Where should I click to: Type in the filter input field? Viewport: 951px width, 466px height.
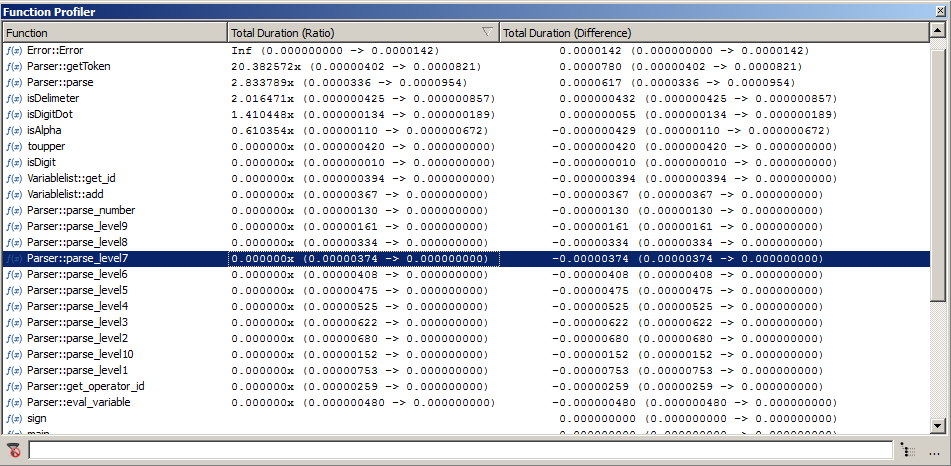(460, 451)
